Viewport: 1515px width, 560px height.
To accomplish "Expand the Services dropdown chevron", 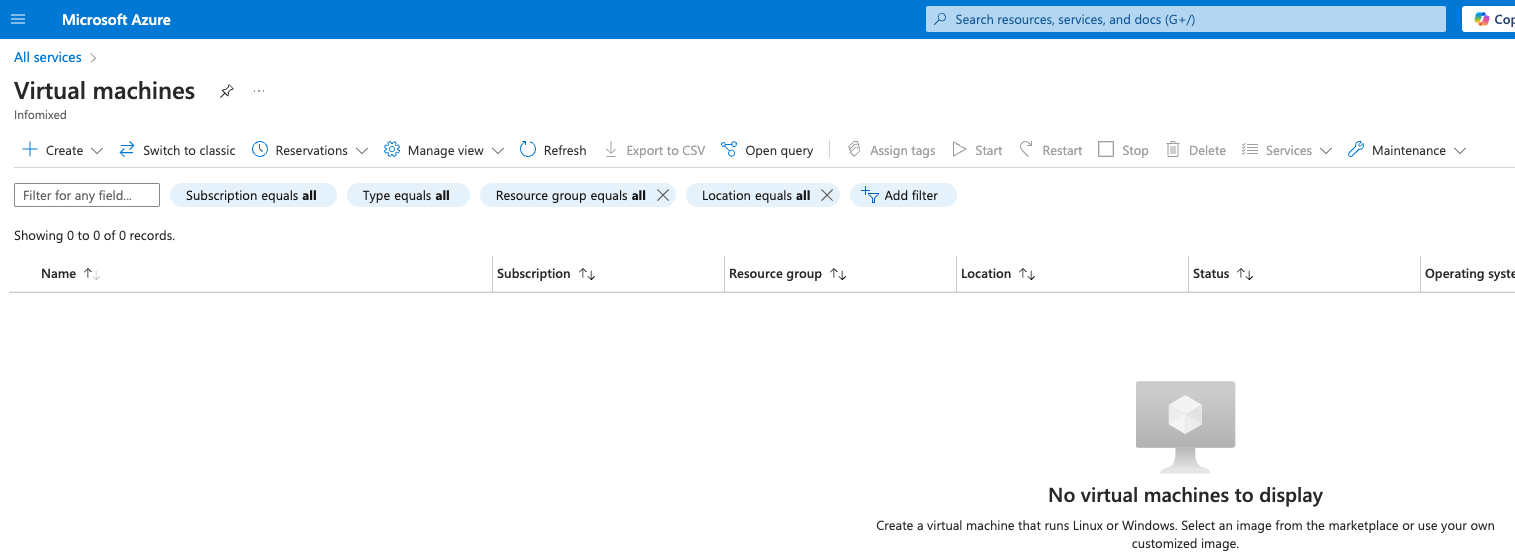I will (1326, 151).
